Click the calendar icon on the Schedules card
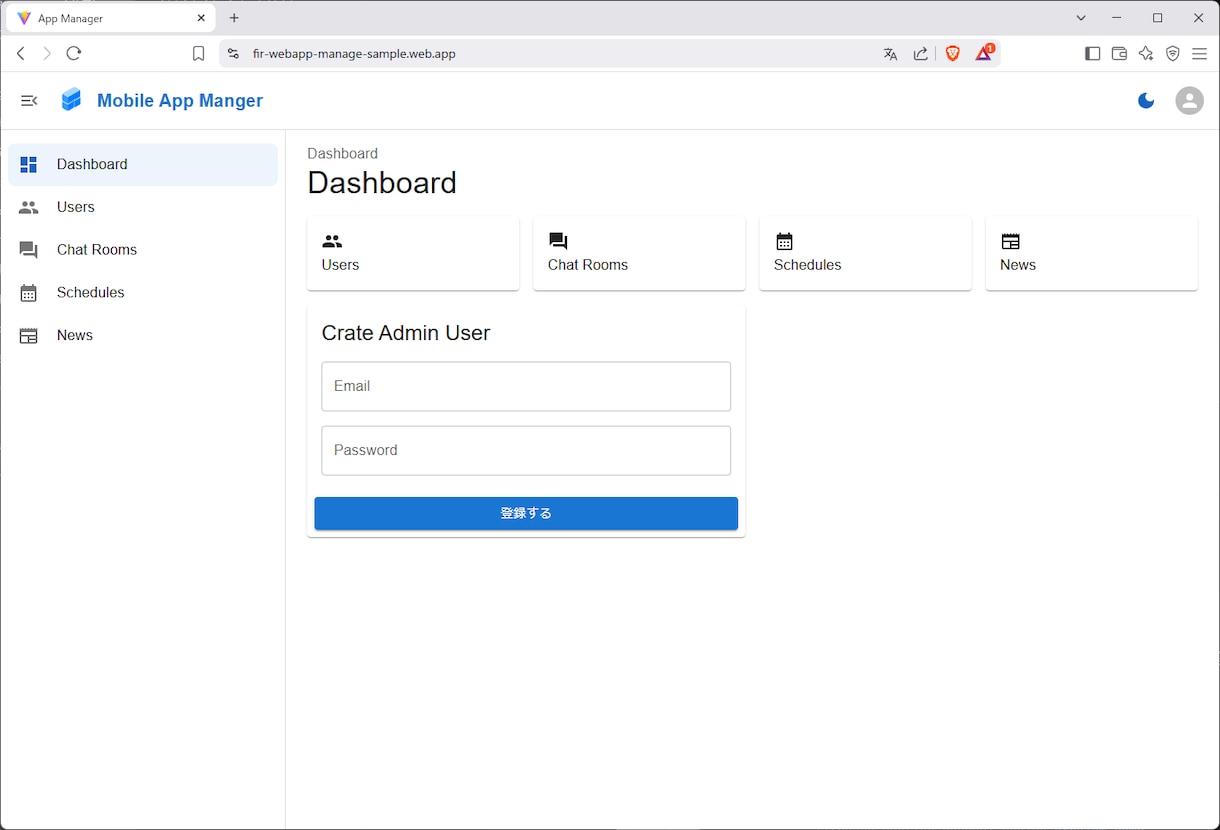 [784, 241]
